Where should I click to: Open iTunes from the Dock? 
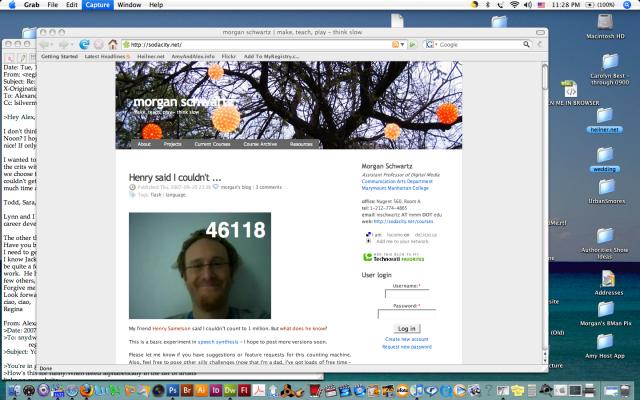pos(417,390)
